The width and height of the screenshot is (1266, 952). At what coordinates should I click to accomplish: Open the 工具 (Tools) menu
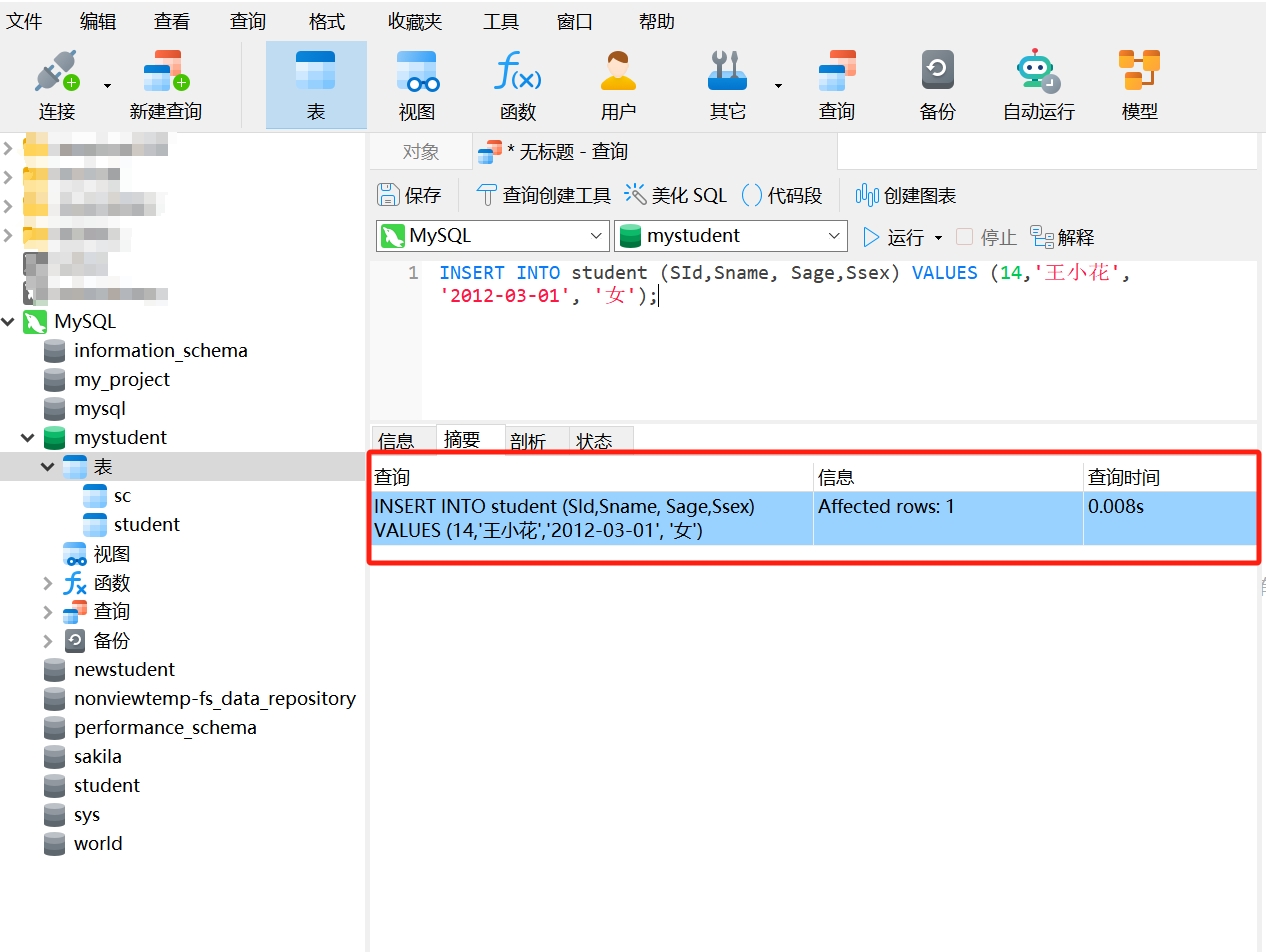pos(500,21)
